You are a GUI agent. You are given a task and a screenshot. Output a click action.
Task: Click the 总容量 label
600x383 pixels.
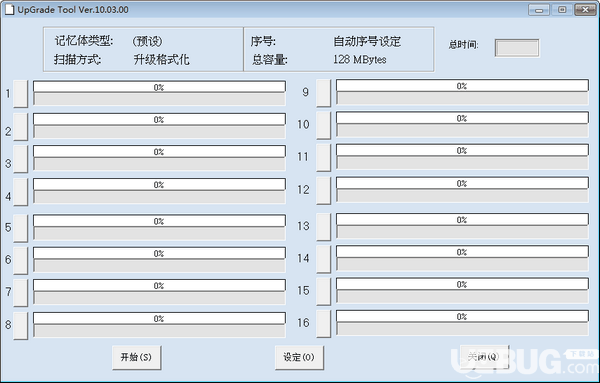click(270, 60)
